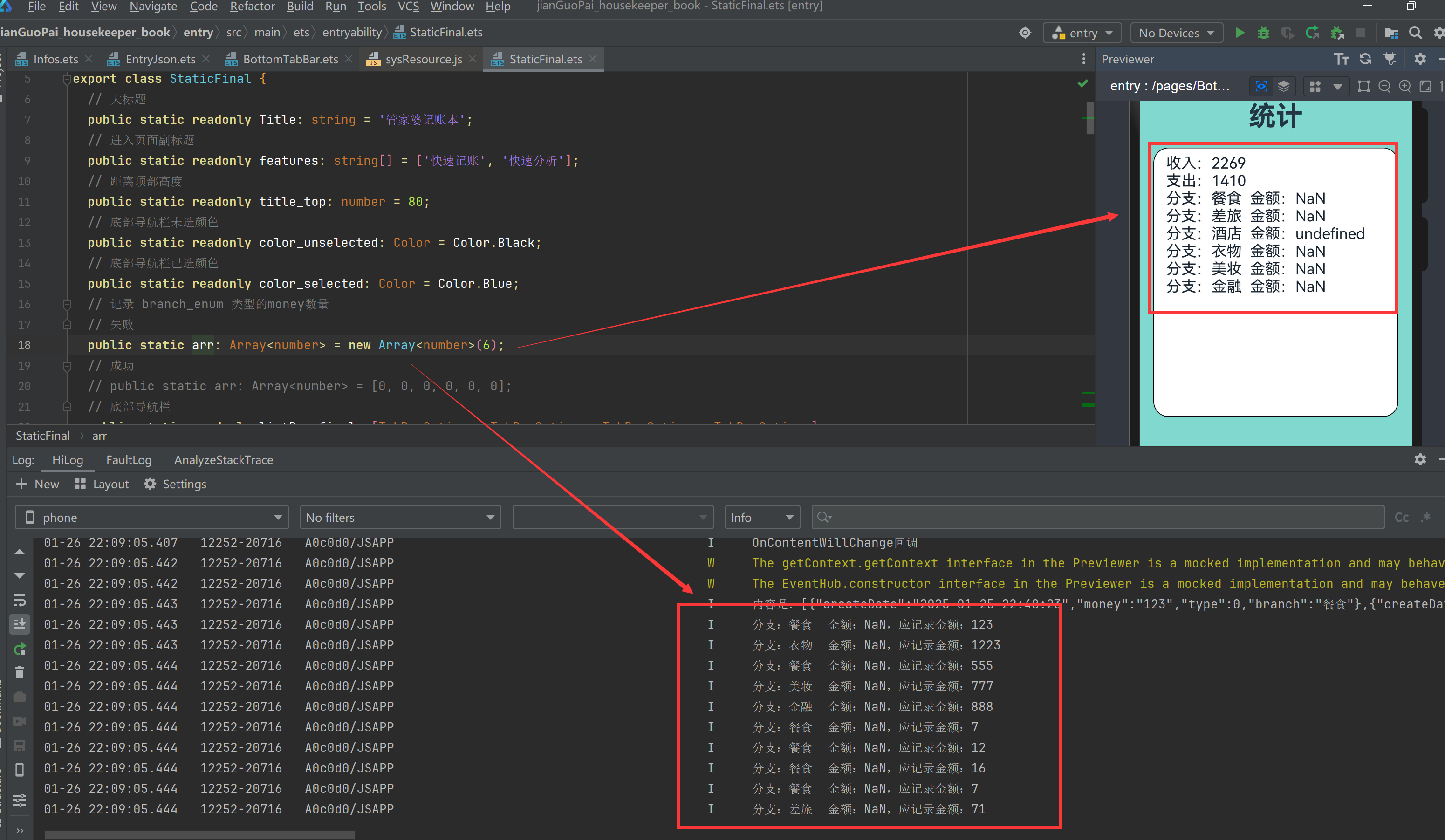1445x840 pixels.
Task: Apply changes and restart with reload arrow
Action: point(1312,33)
